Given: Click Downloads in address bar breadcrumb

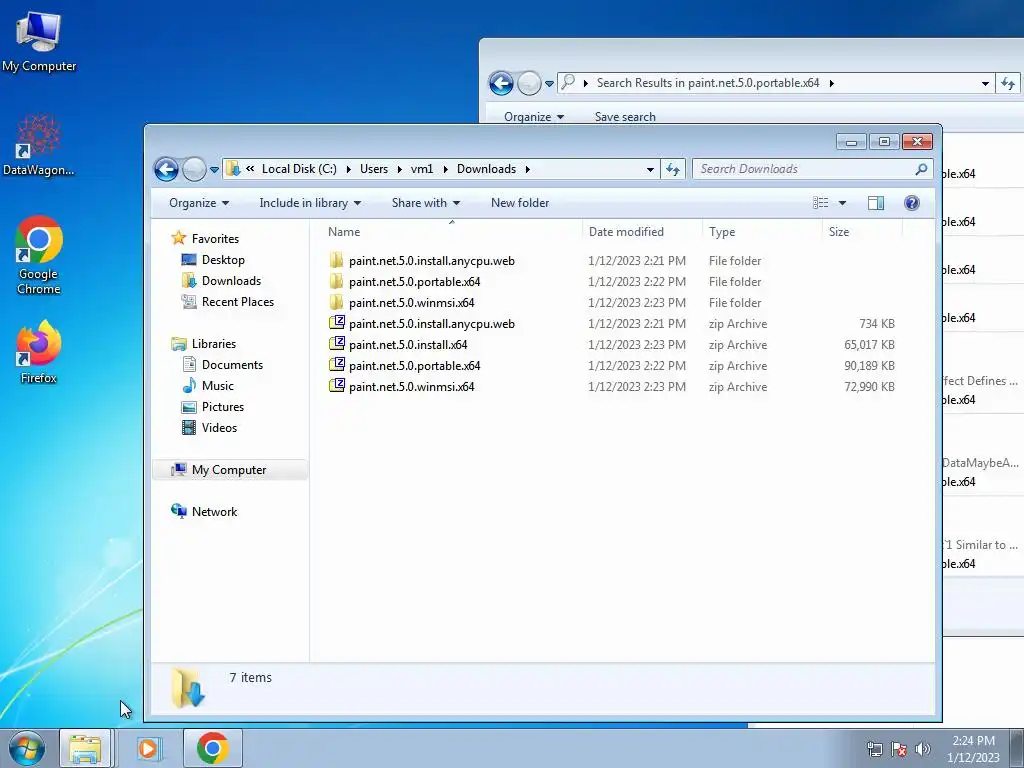Looking at the screenshot, I should 487,169.
